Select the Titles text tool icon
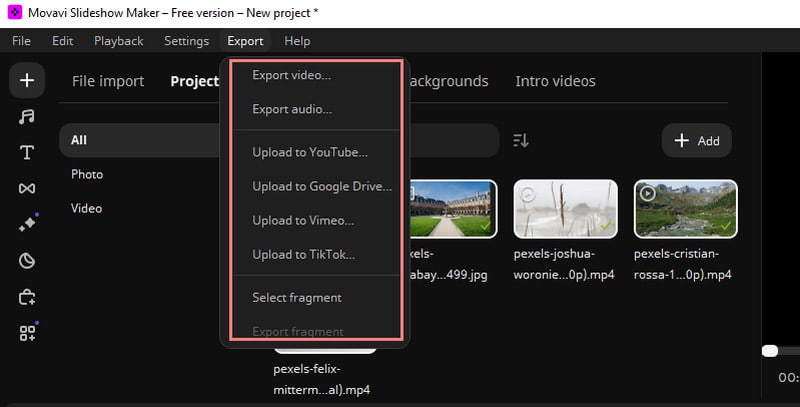Image resolution: width=800 pixels, height=407 pixels. [x=27, y=153]
